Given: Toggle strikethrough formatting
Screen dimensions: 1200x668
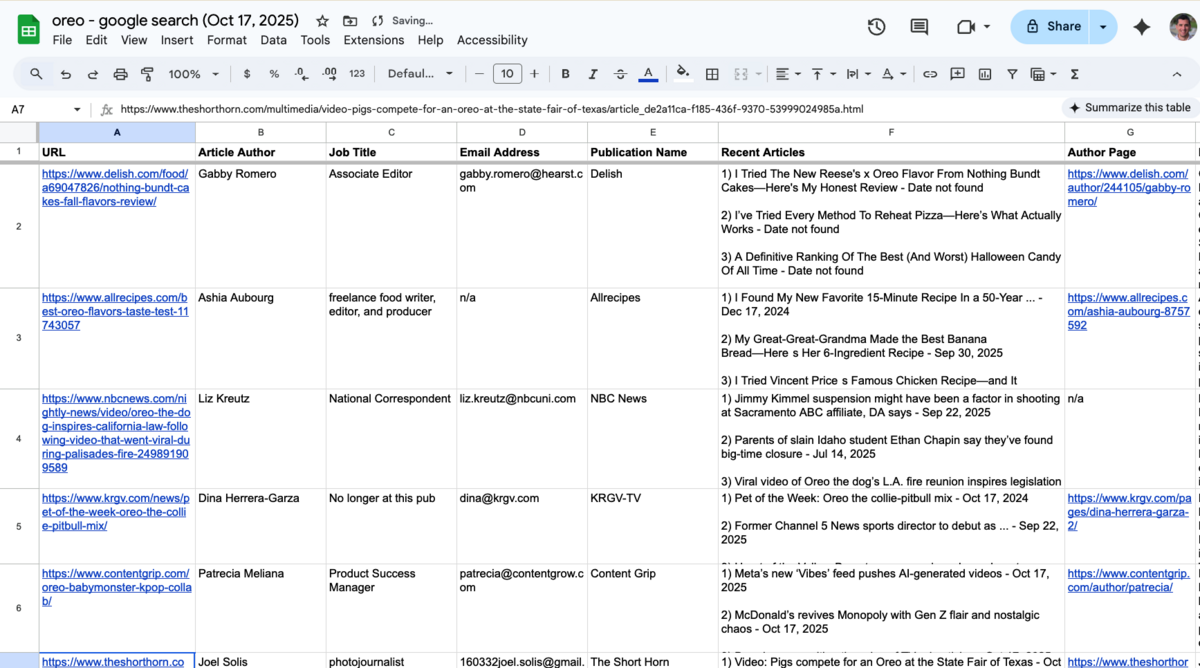Looking at the screenshot, I should coord(620,74).
